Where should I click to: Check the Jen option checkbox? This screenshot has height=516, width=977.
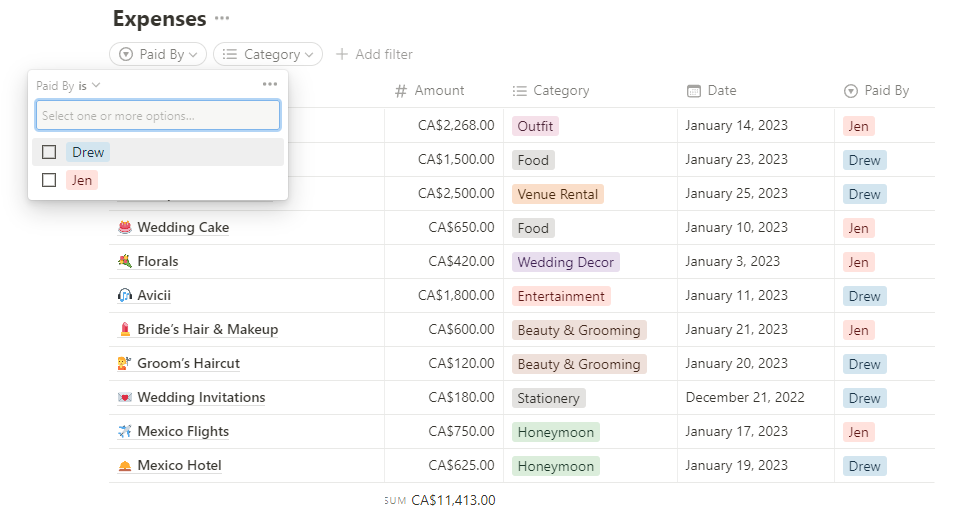(49, 181)
